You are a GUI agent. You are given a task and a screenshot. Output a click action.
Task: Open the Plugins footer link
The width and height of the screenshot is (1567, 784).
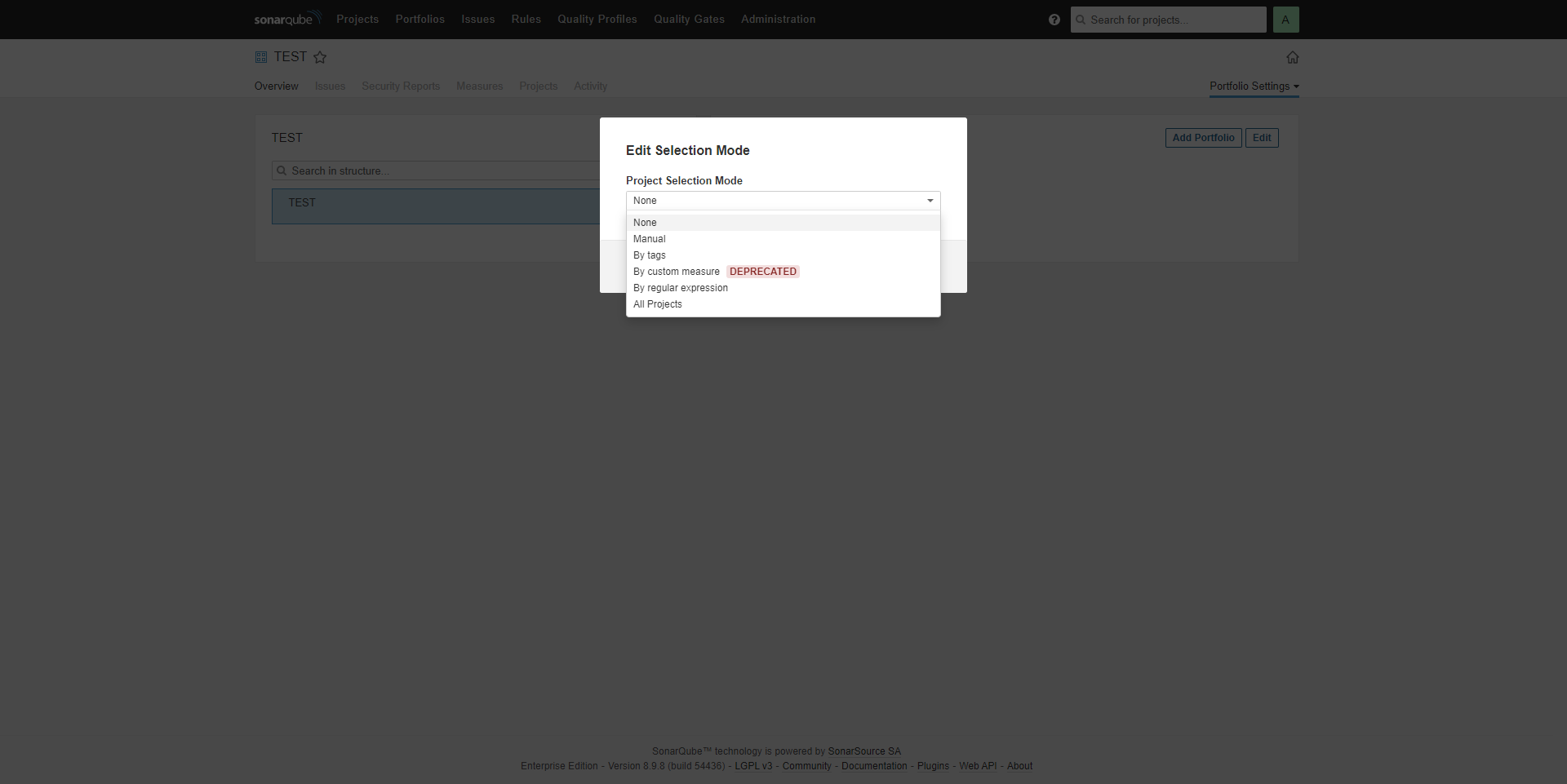[x=933, y=766]
